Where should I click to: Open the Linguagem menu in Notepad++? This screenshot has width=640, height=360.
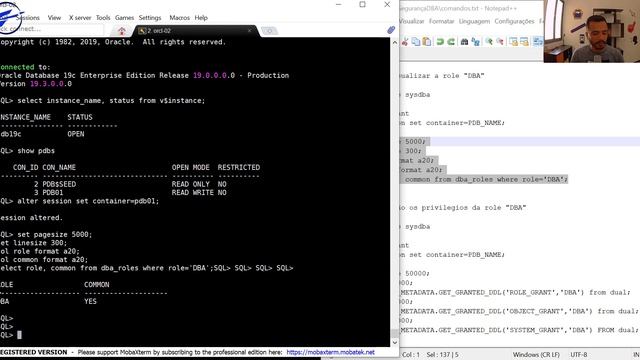coord(474,21)
